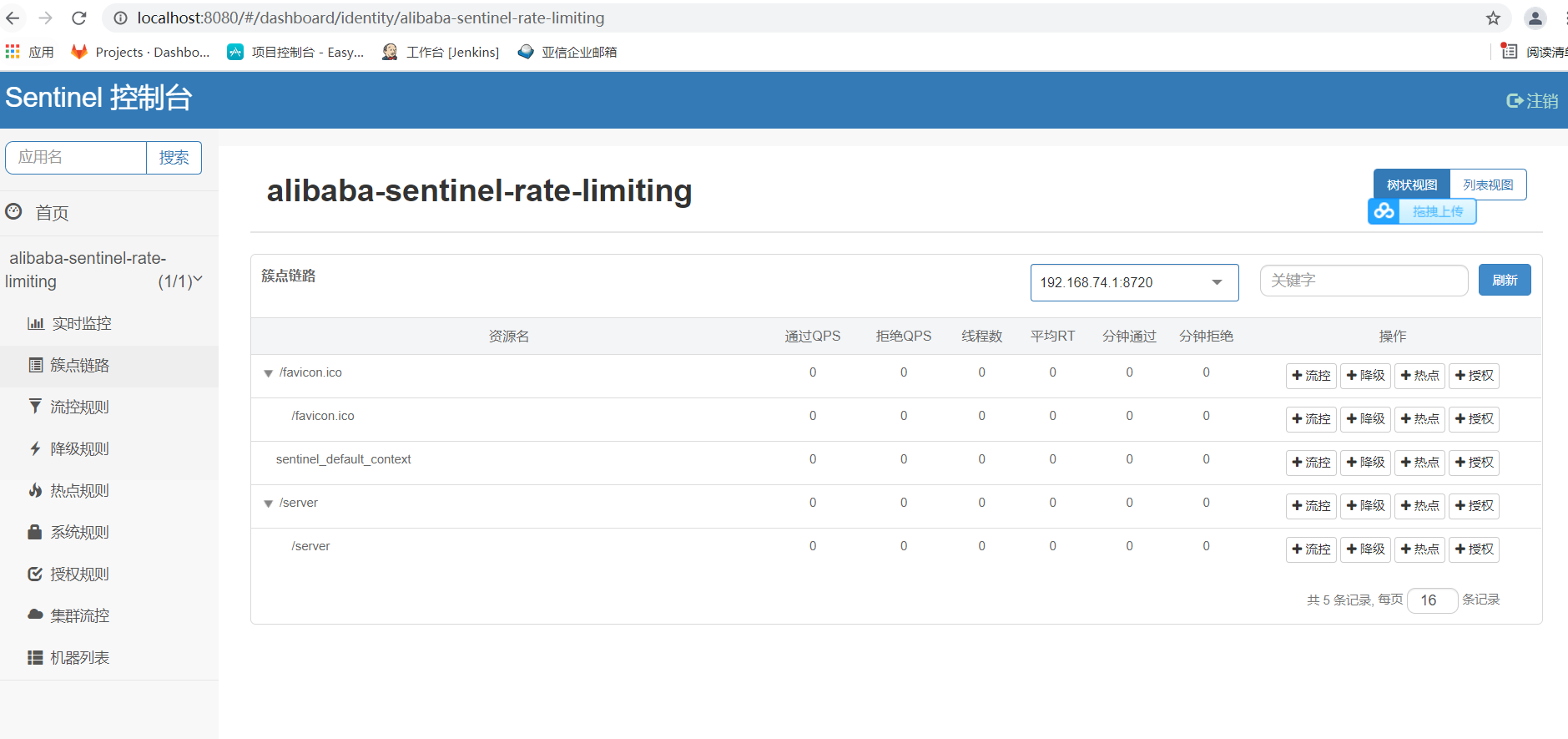This screenshot has height=739, width=1568.
Task: Go back with browser back arrow
Action: (13, 18)
